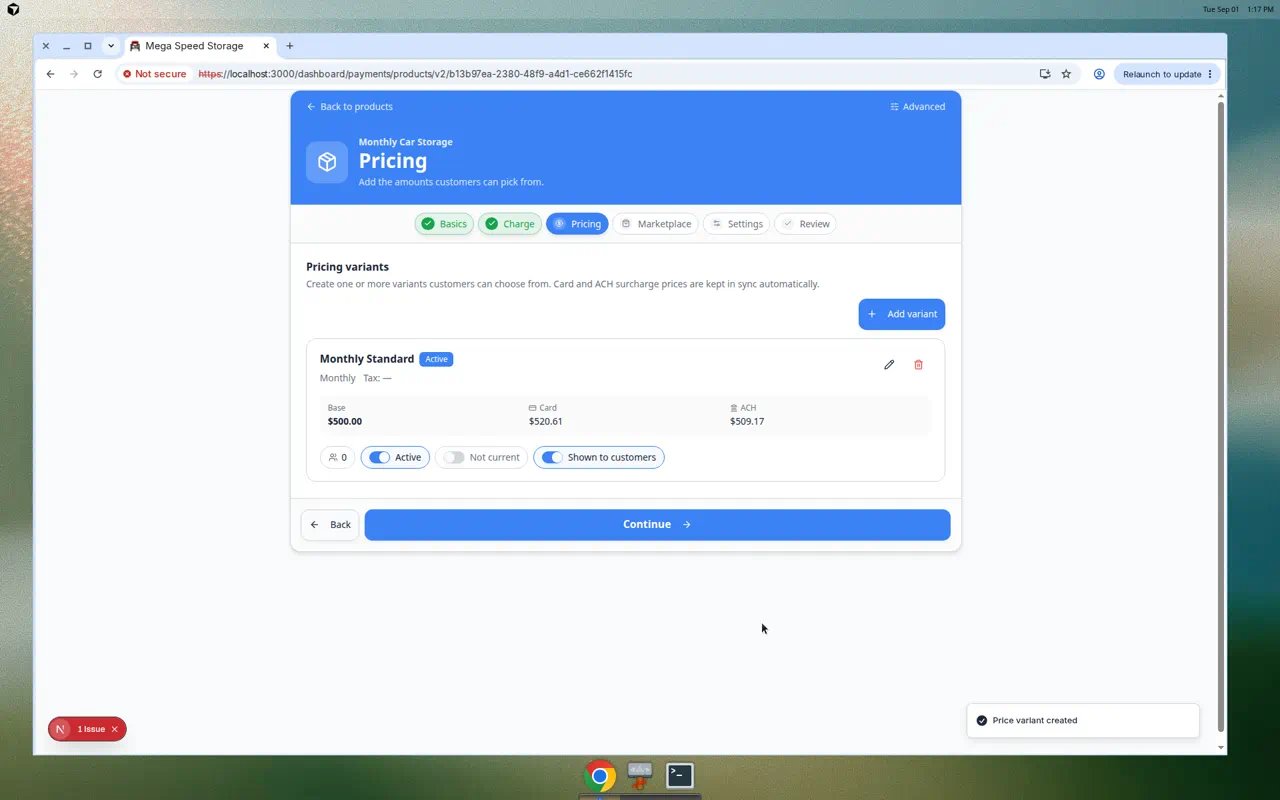Edit the Monthly Standard variant with pencil icon
This screenshot has width=1280, height=800.
click(889, 365)
